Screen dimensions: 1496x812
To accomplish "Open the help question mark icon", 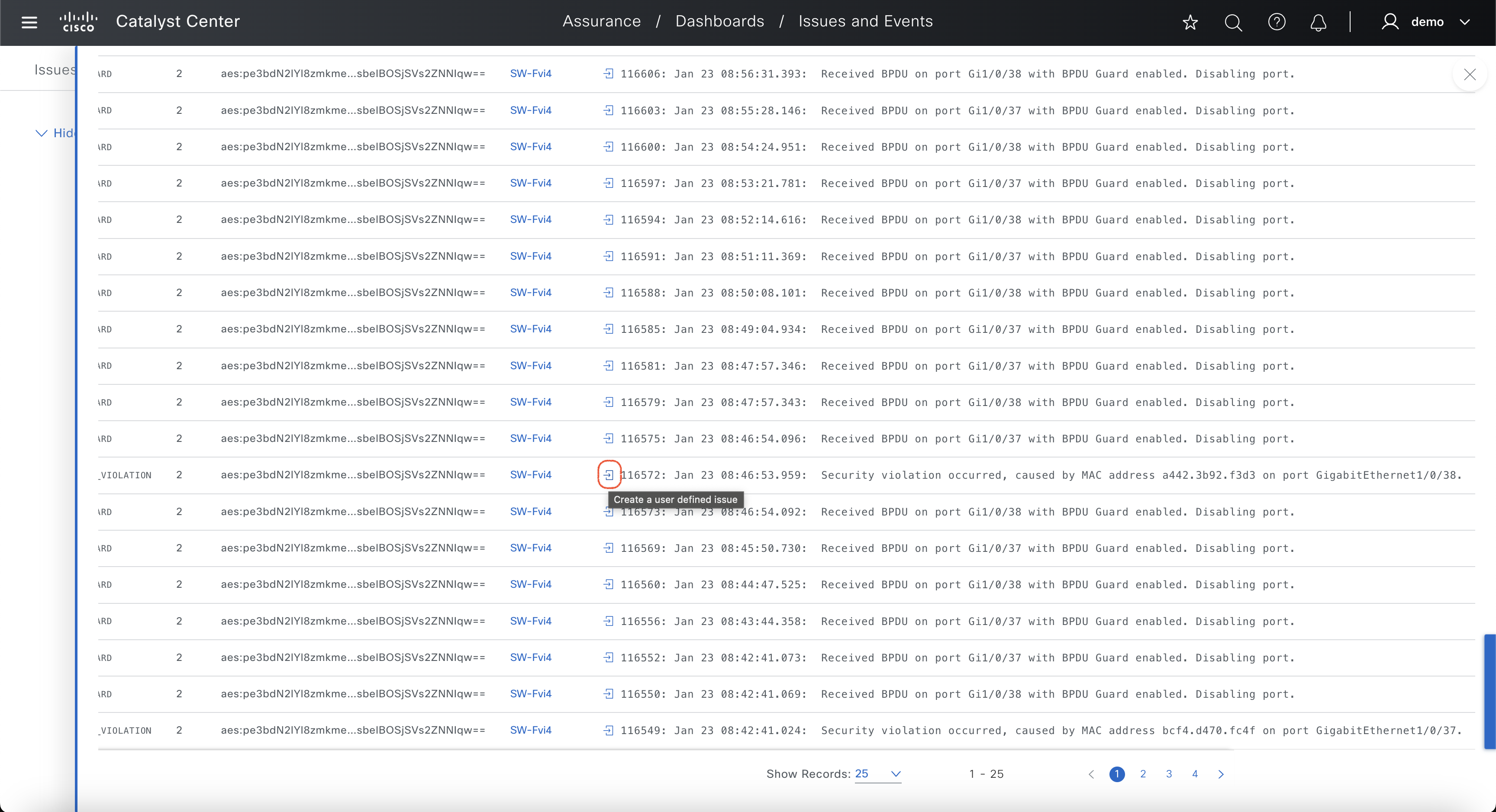I will click(x=1277, y=22).
